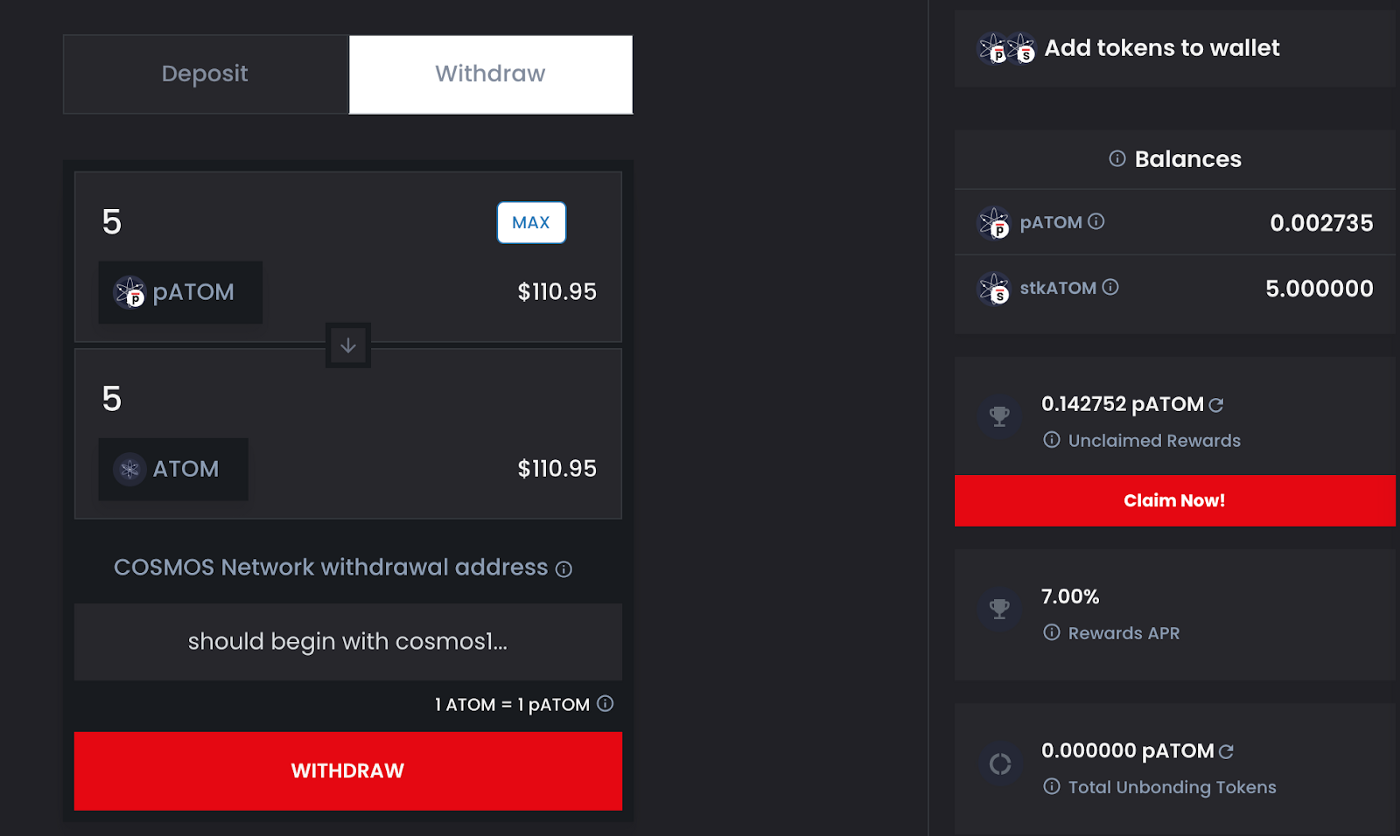Click the COSMOS withdrawal address input field
The image size is (1400, 836).
coord(348,641)
